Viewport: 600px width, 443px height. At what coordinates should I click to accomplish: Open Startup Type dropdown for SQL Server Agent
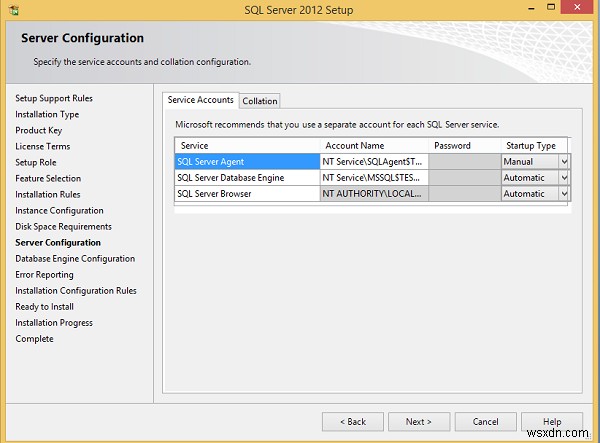(564, 162)
